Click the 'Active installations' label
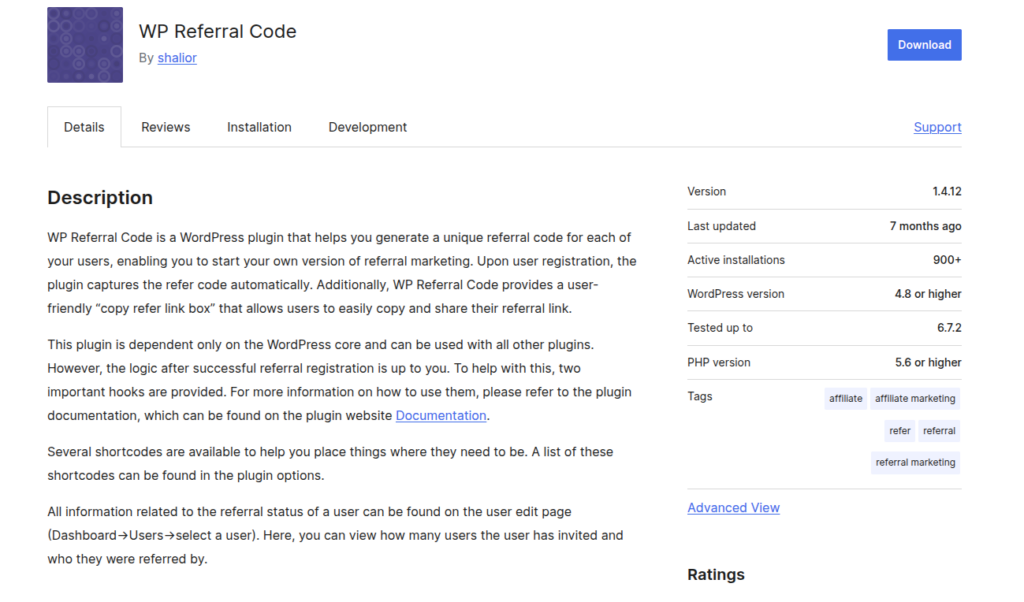Image resolution: width=1024 pixels, height=602 pixels. [x=736, y=261]
